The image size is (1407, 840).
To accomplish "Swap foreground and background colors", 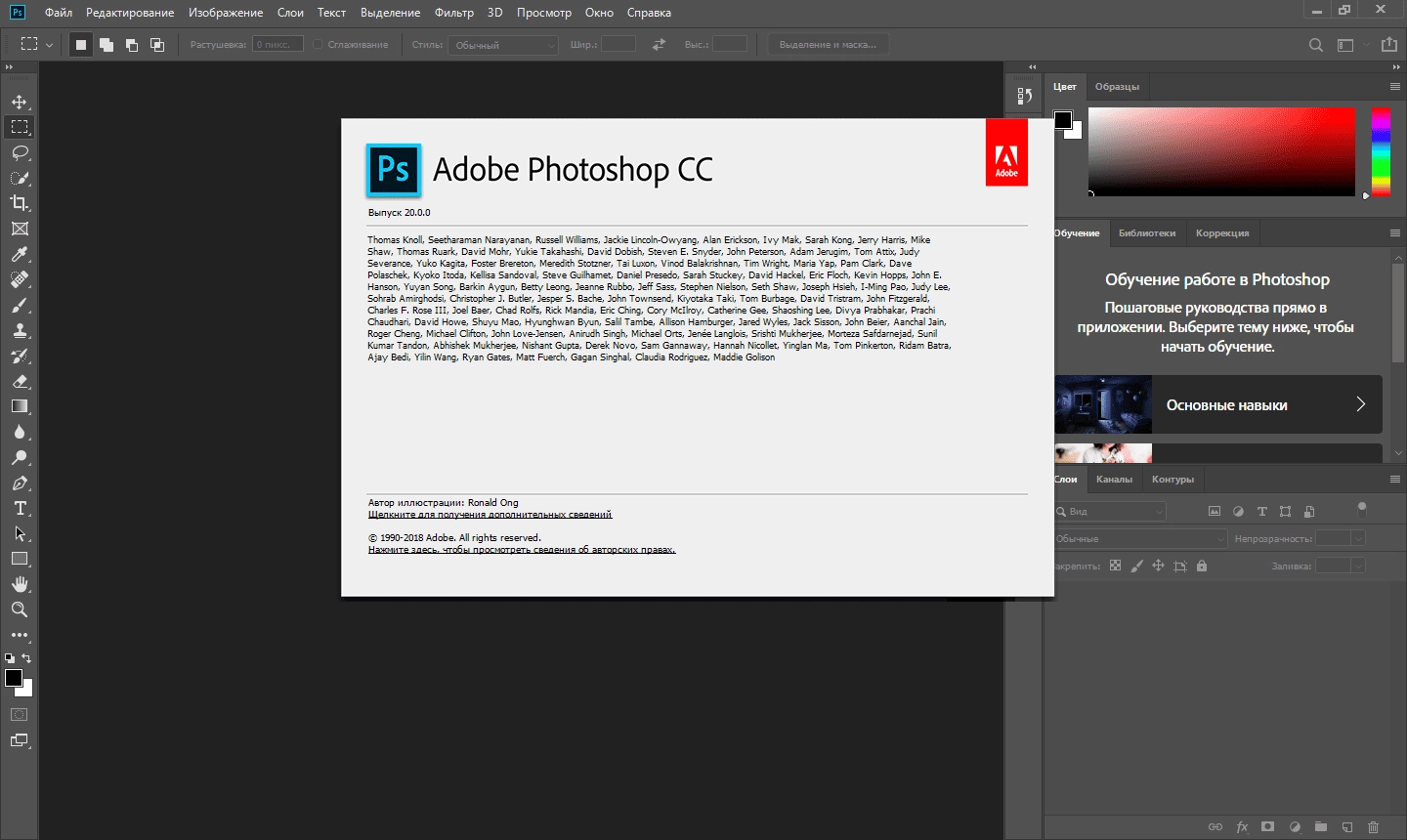I will click(27, 658).
